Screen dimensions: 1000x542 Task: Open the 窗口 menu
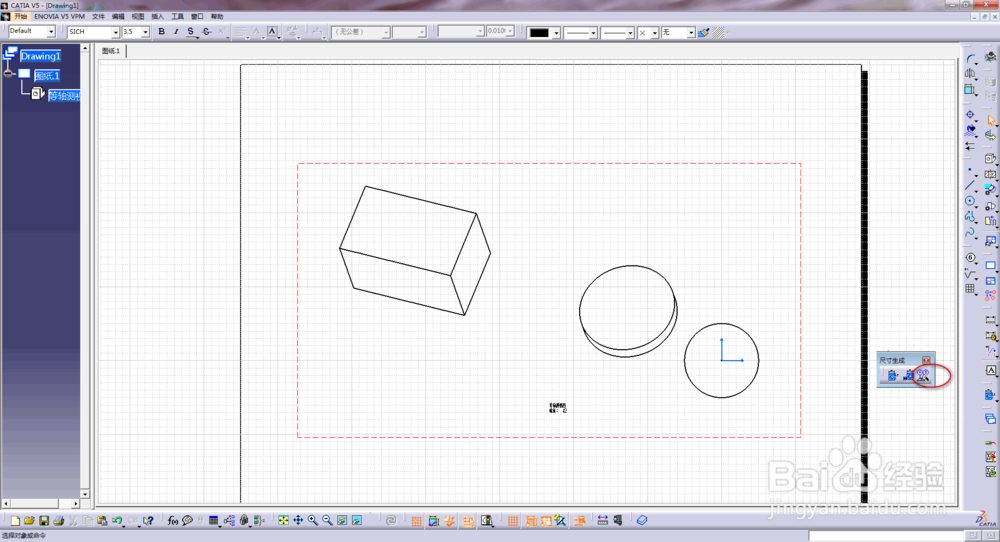[x=197, y=17]
